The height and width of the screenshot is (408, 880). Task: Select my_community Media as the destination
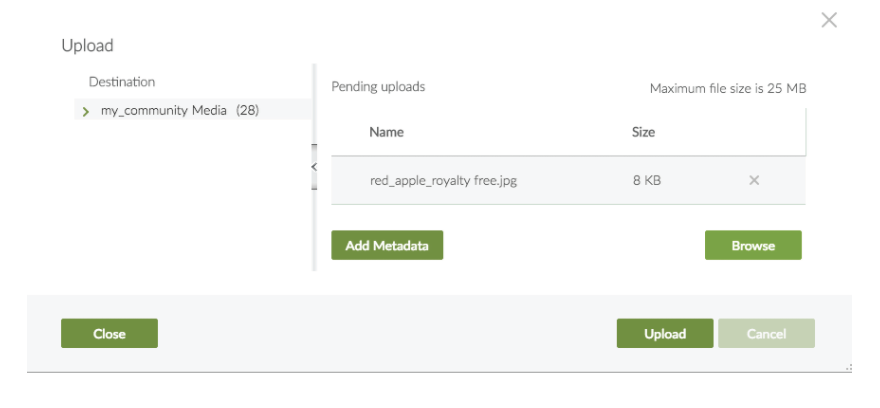[x=163, y=110]
